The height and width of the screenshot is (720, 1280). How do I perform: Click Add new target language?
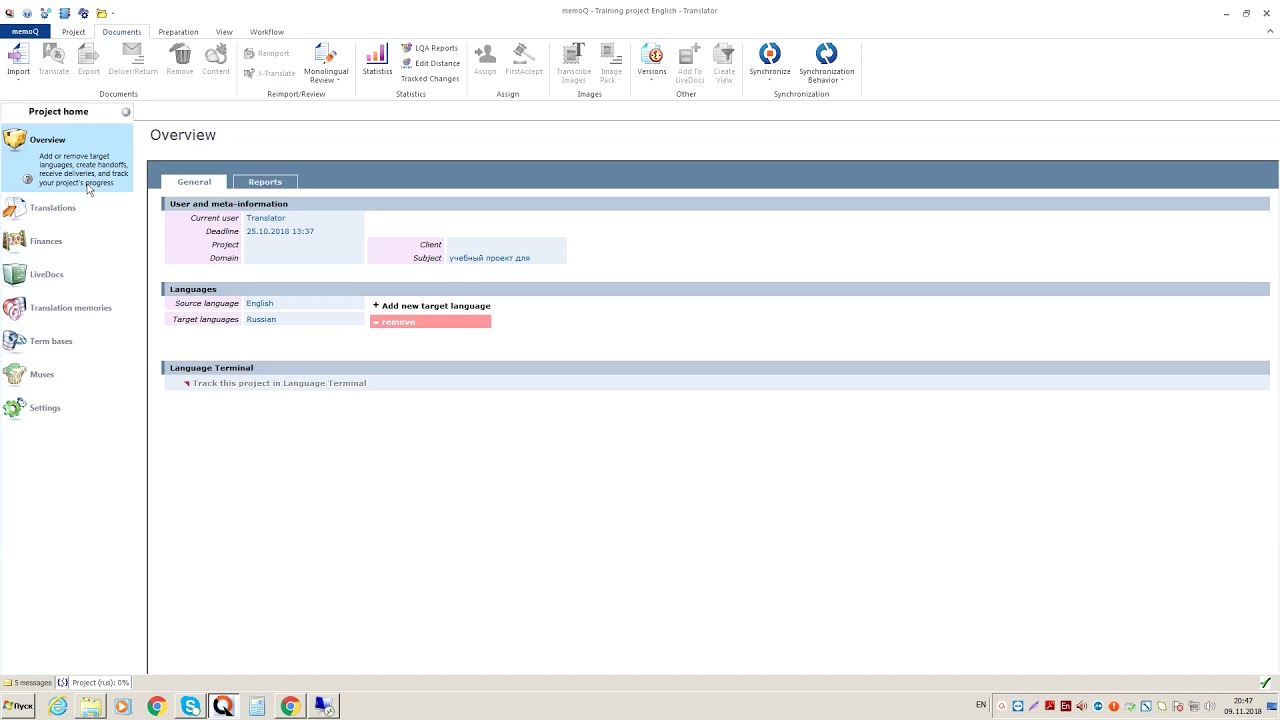431,306
